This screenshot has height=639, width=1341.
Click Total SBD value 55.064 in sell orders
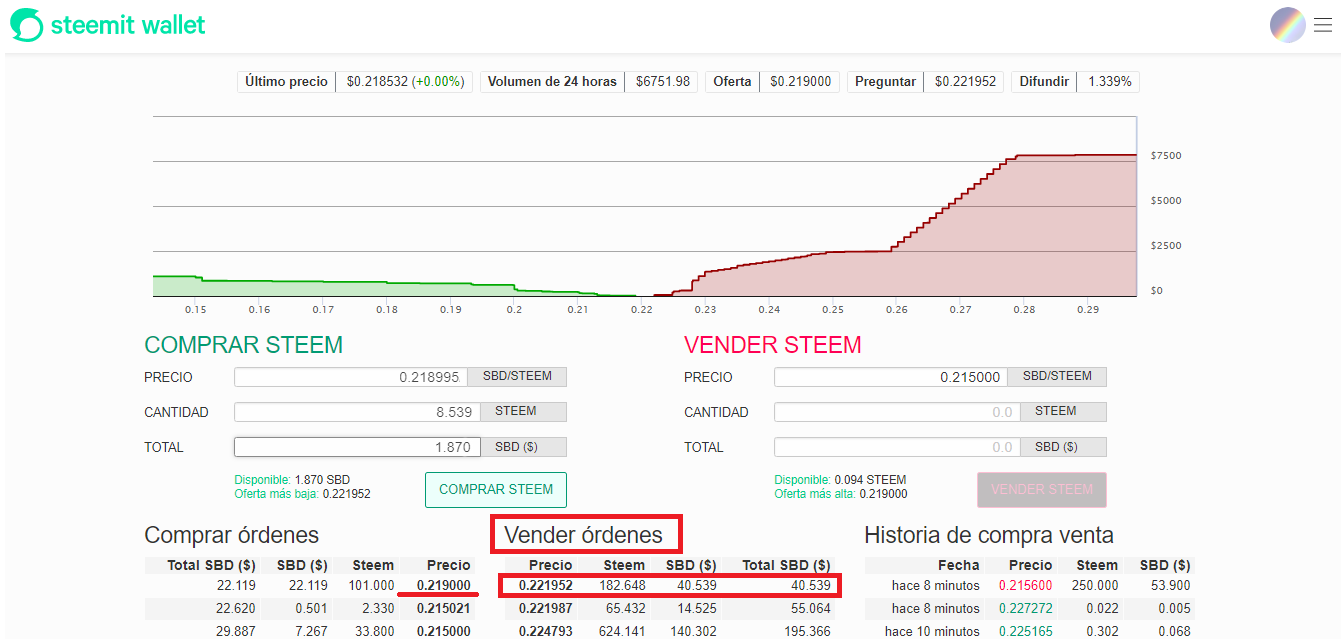pos(811,608)
